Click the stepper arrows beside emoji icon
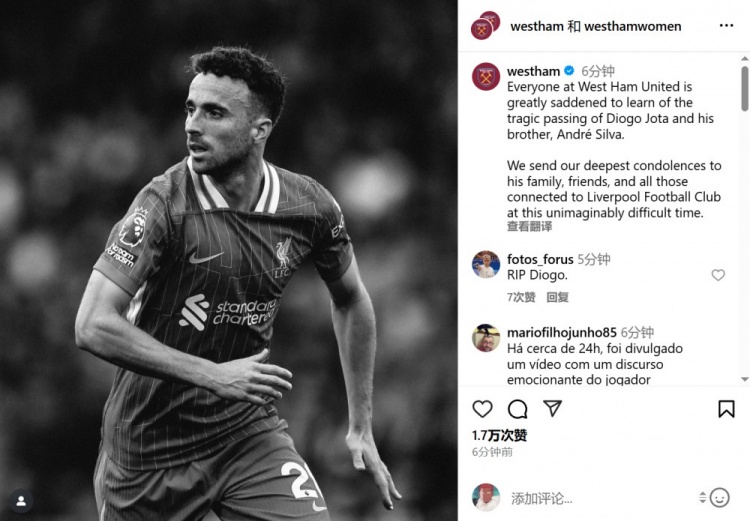 click(x=702, y=498)
